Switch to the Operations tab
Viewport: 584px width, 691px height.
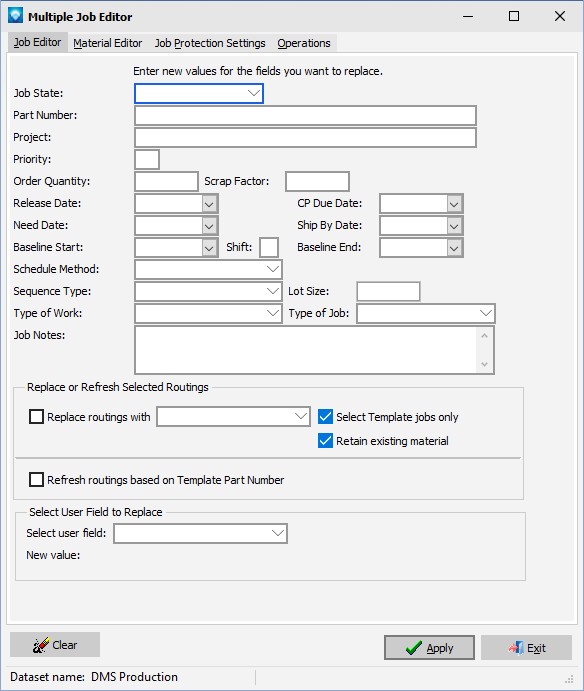[304, 43]
